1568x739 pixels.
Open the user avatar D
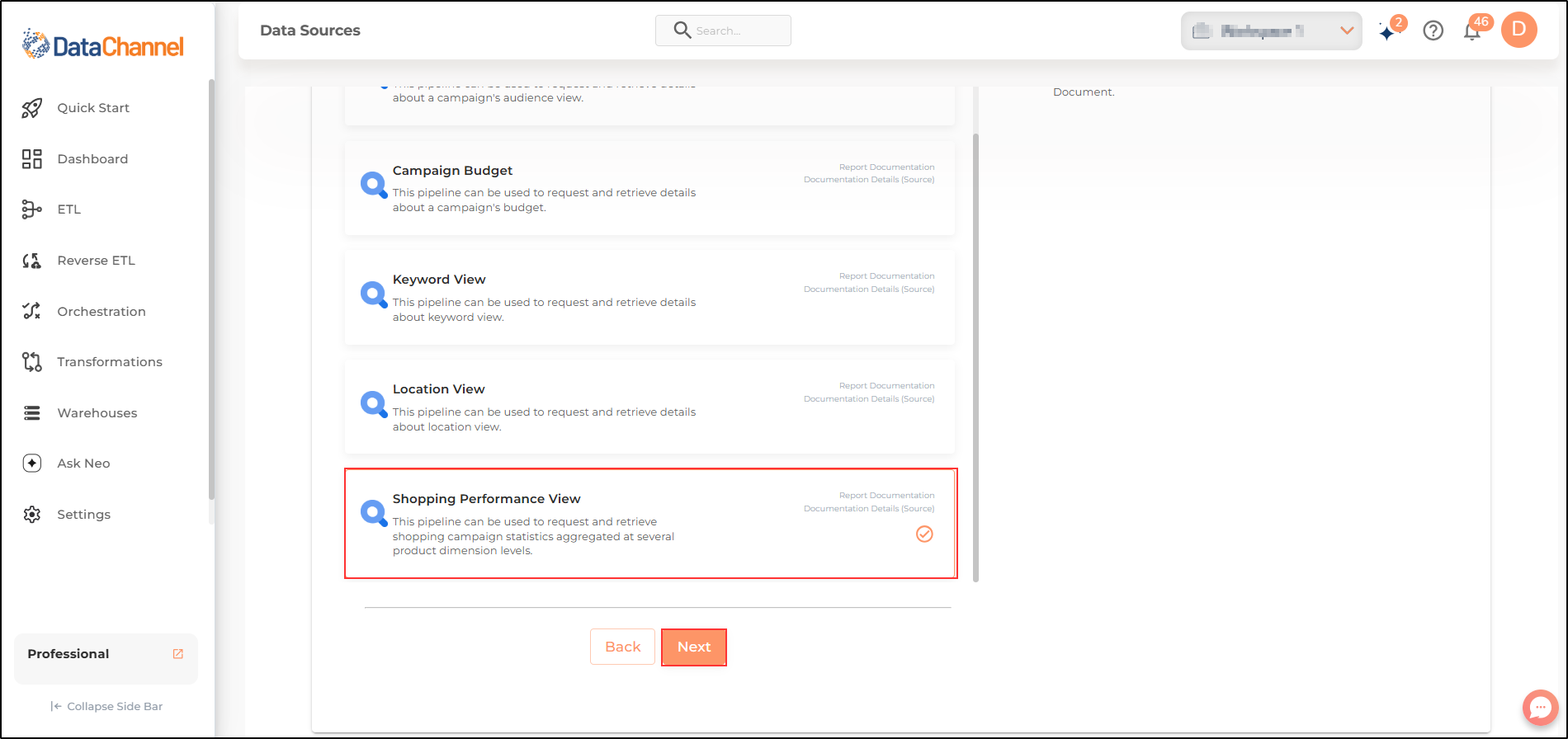[1519, 31]
